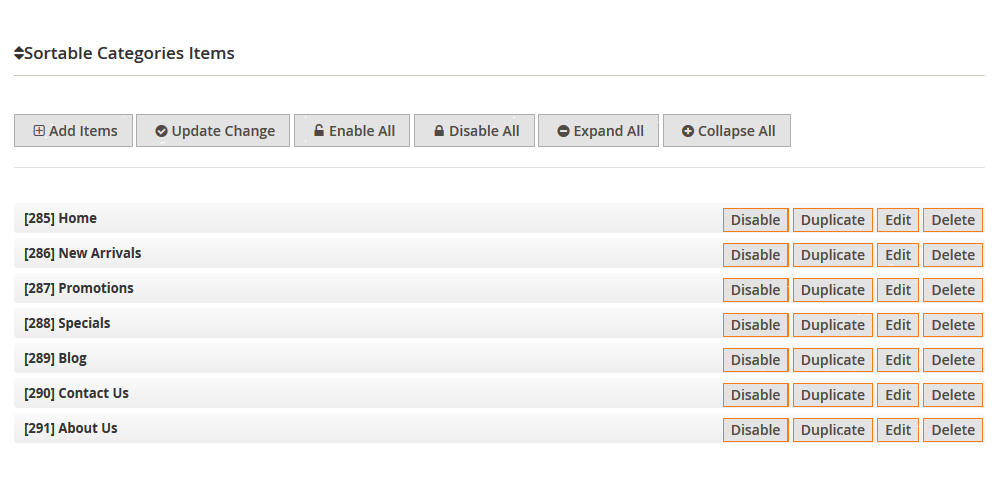
Task: Click the open padlock icon on Enable All
Action: tap(319, 130)
